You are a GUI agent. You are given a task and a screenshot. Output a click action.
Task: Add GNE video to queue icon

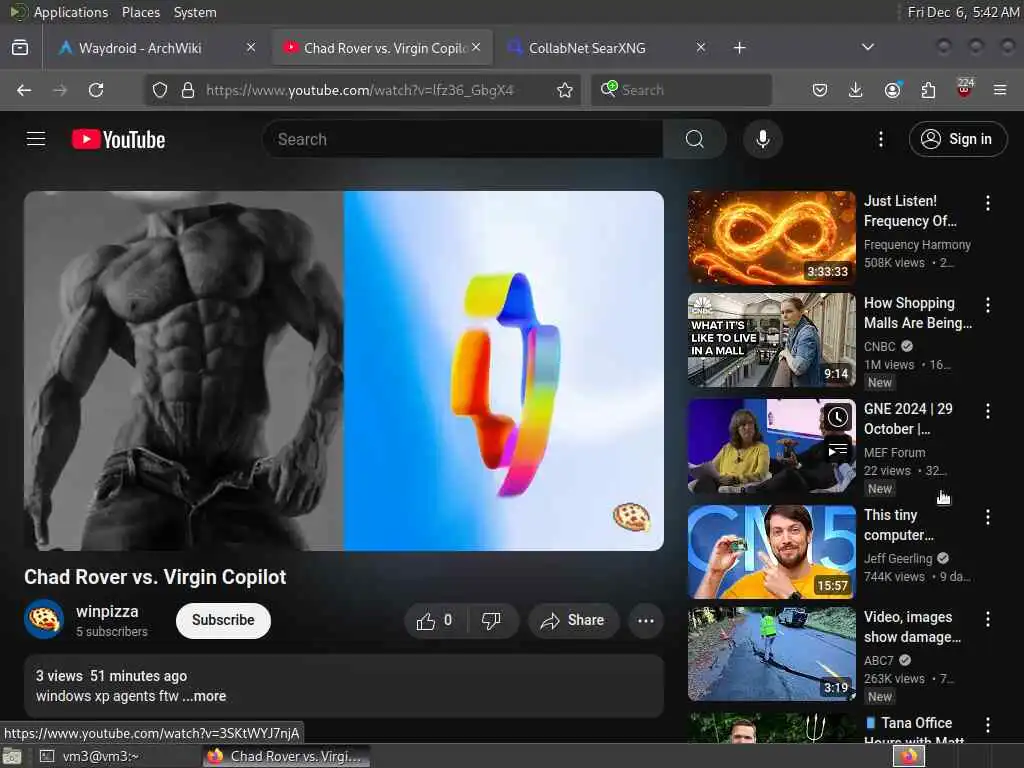point(838,450)
